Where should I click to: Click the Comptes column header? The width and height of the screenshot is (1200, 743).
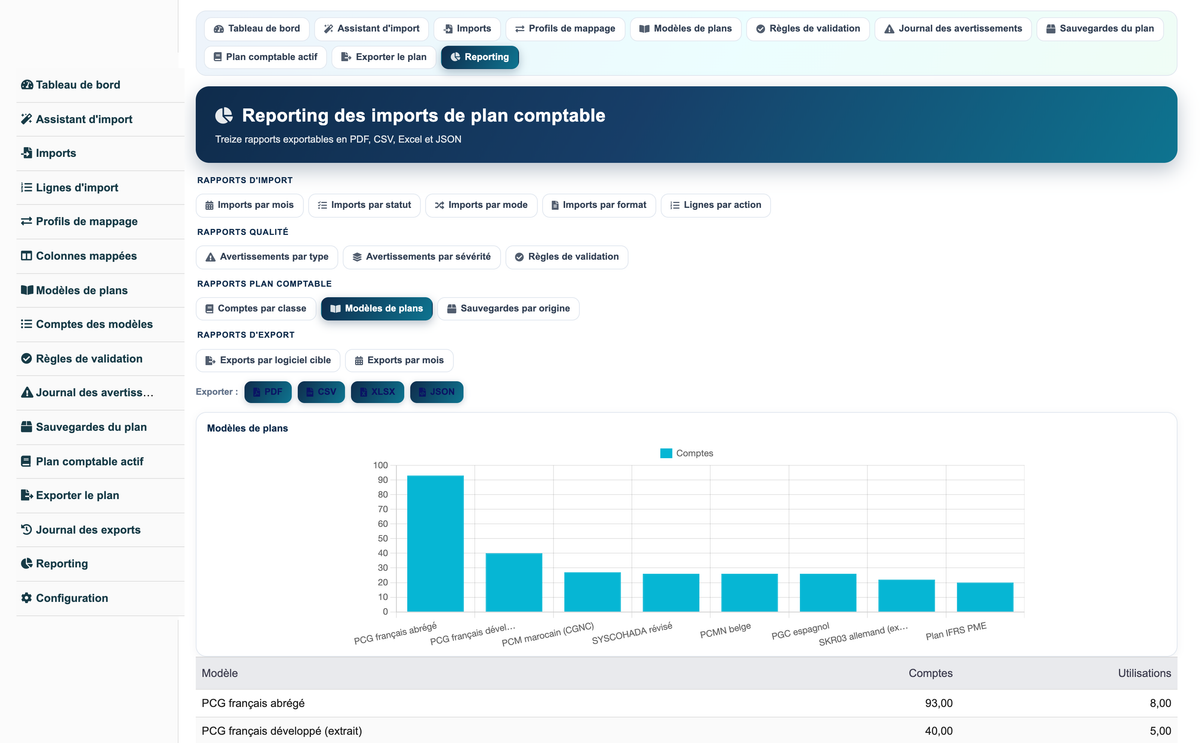(x=930, y=673)
